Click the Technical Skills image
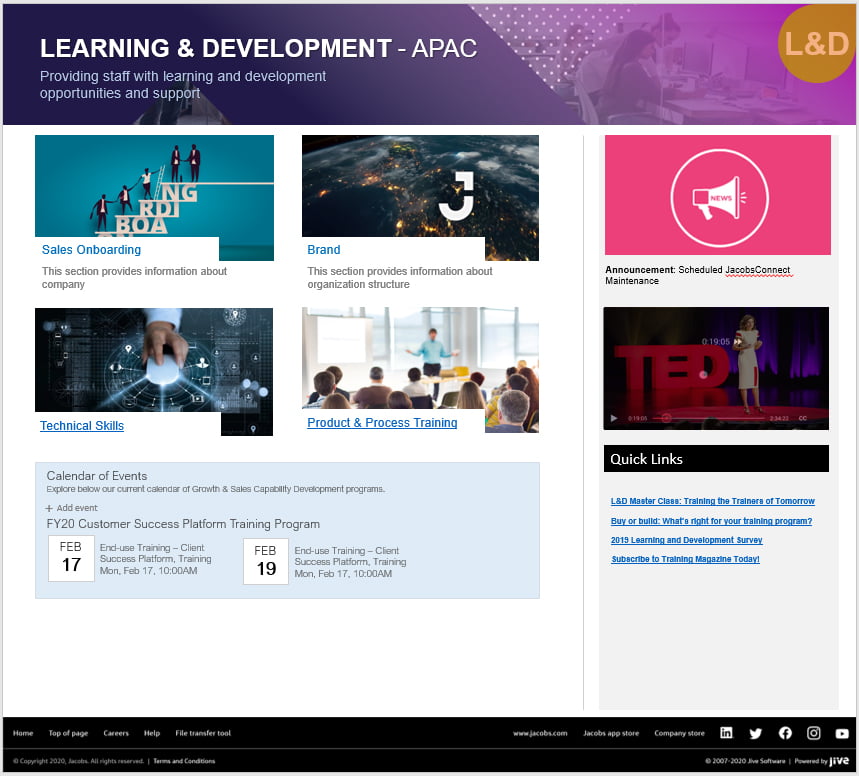This screenshot has height=776, width=859. [x=154, y=360]
